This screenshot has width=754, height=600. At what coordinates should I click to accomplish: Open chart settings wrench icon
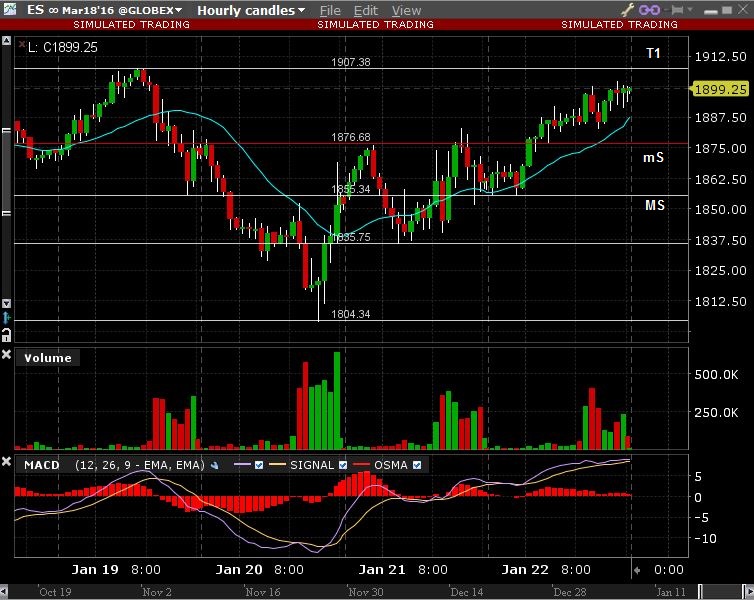click(x=629, y=10)
